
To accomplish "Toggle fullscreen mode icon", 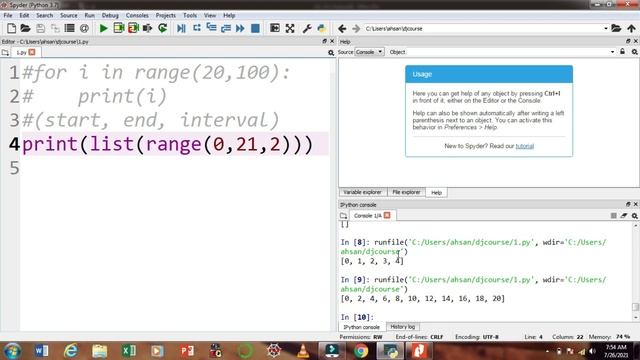I will (290, 28).
